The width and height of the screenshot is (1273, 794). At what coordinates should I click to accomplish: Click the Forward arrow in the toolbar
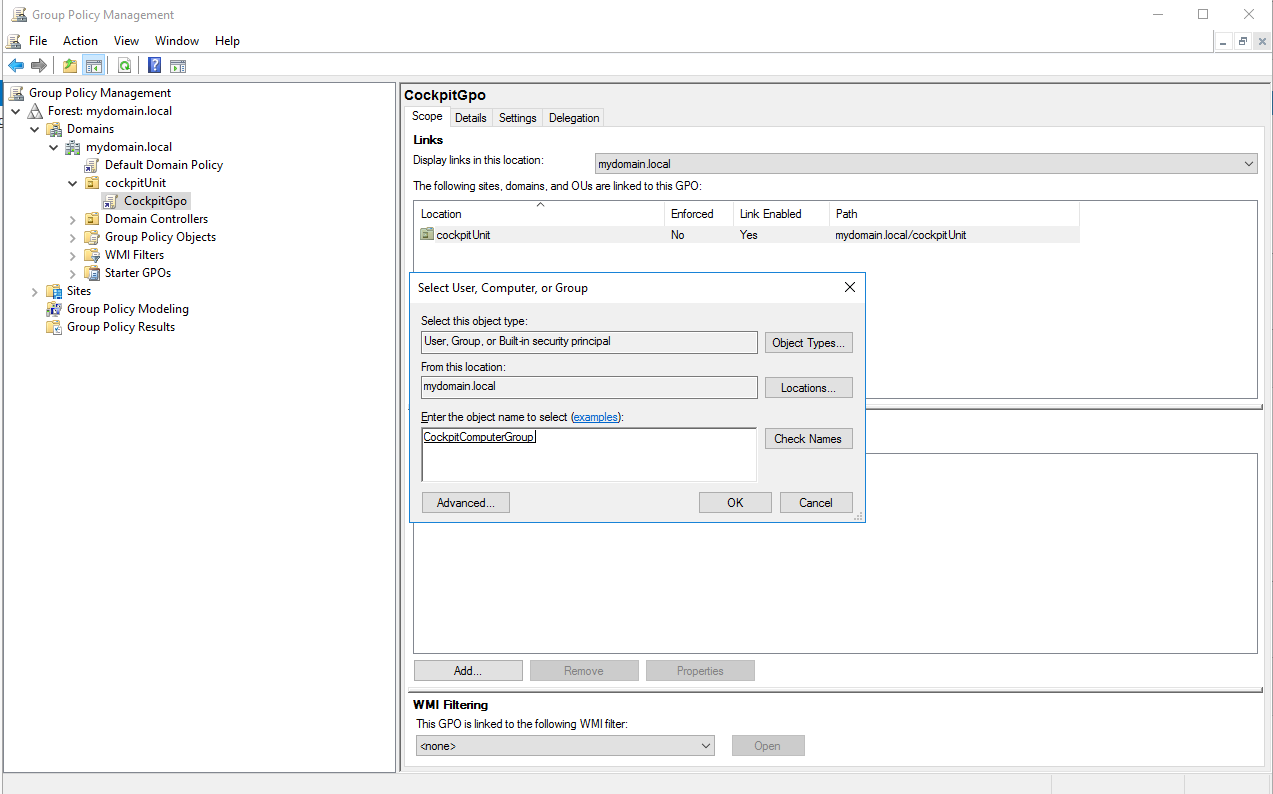point(39,66)
